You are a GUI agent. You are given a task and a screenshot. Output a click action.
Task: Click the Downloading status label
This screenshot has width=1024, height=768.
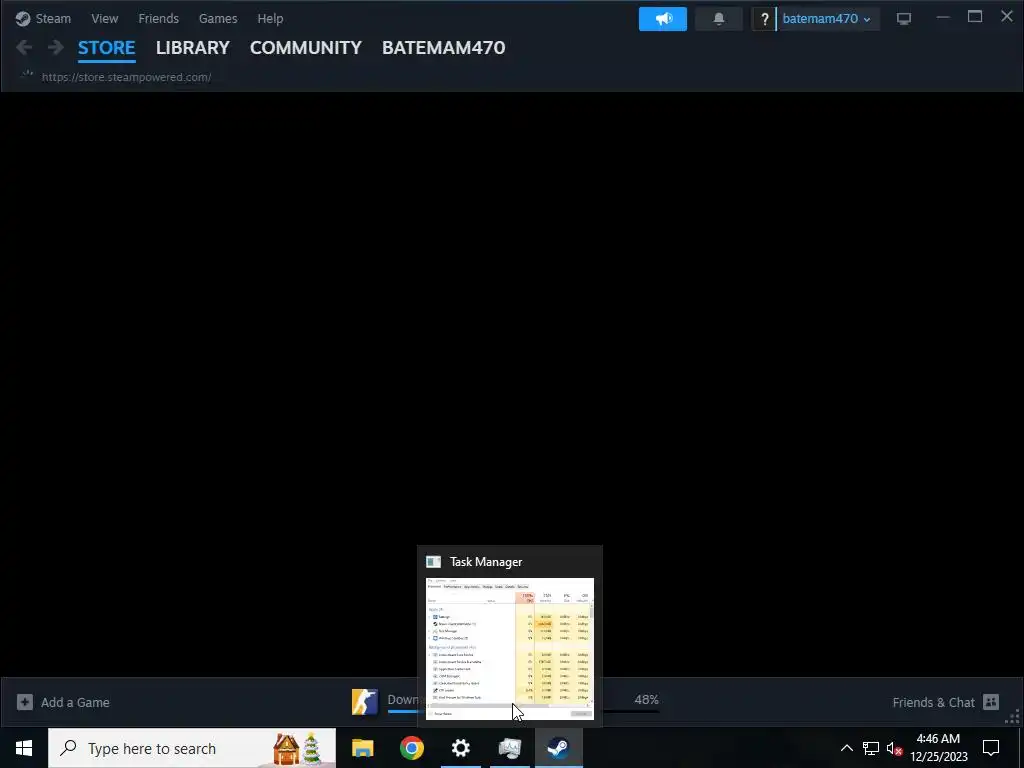[402, 699]
